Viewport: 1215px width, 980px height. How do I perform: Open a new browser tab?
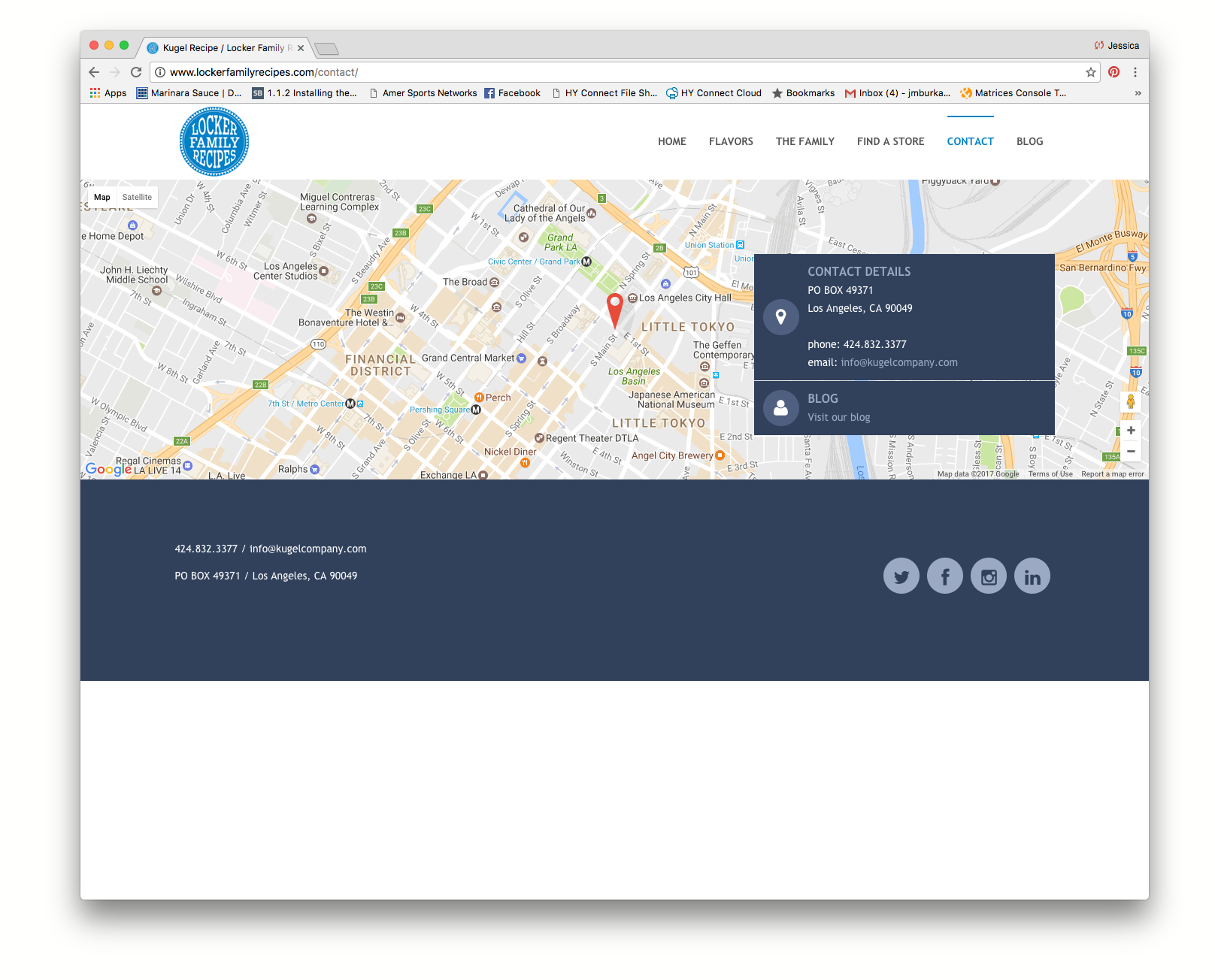(x=326, y=49)
